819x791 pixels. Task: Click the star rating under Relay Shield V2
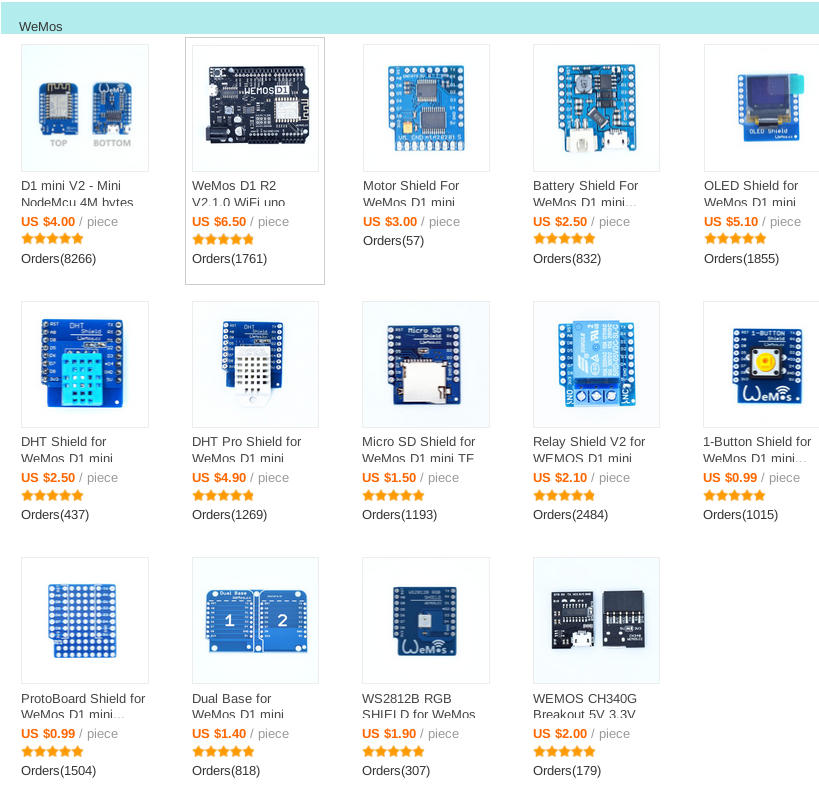point(564,495)
